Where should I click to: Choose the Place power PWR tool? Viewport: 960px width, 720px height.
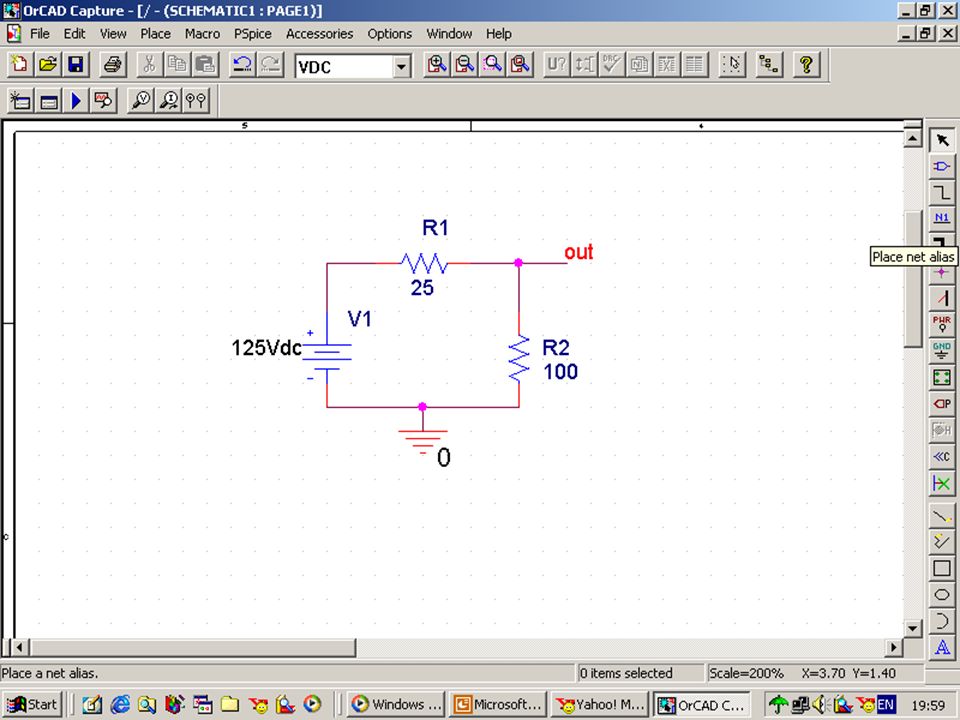pos(942,324)
